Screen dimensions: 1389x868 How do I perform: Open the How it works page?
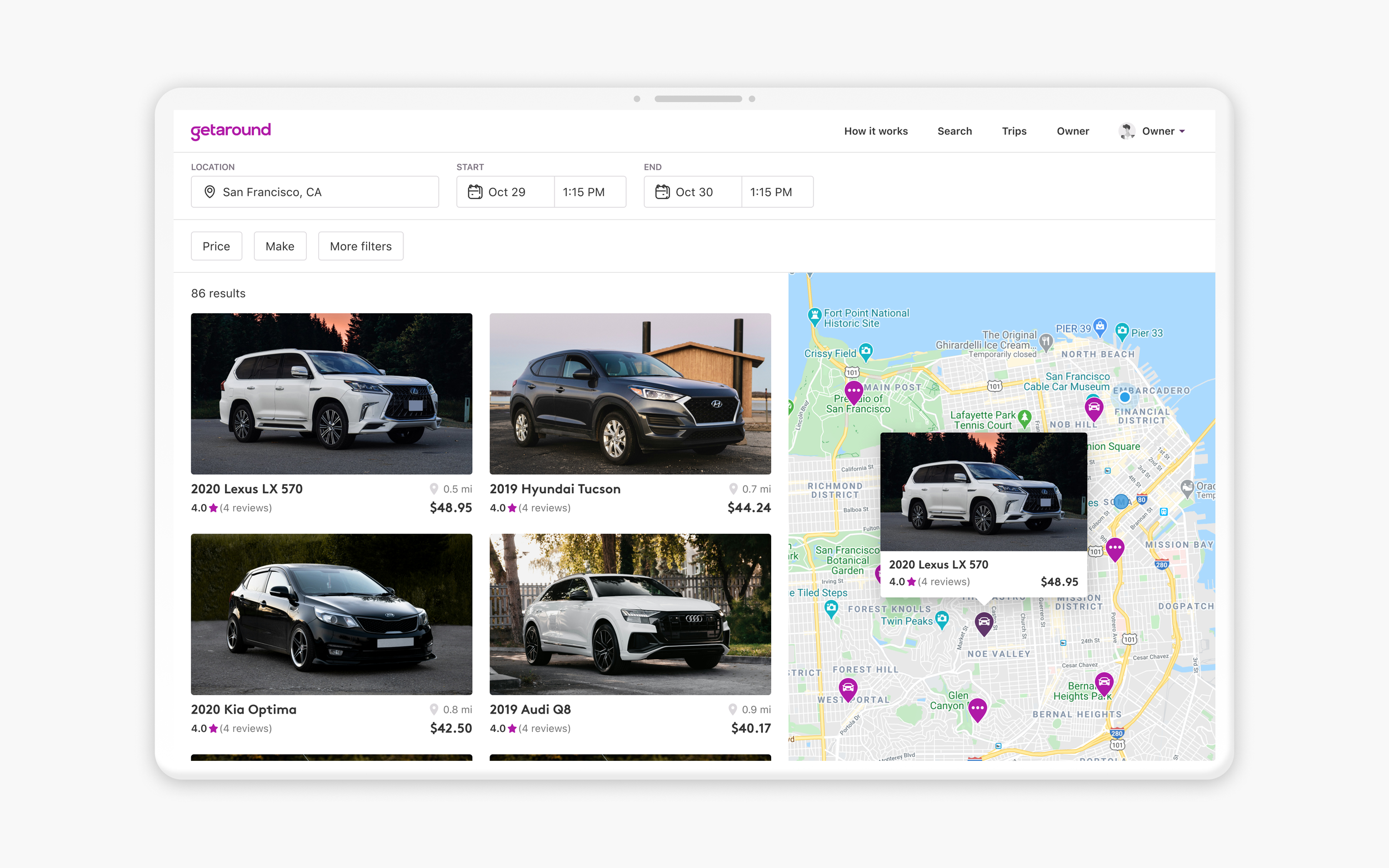[x=876, y=131]
